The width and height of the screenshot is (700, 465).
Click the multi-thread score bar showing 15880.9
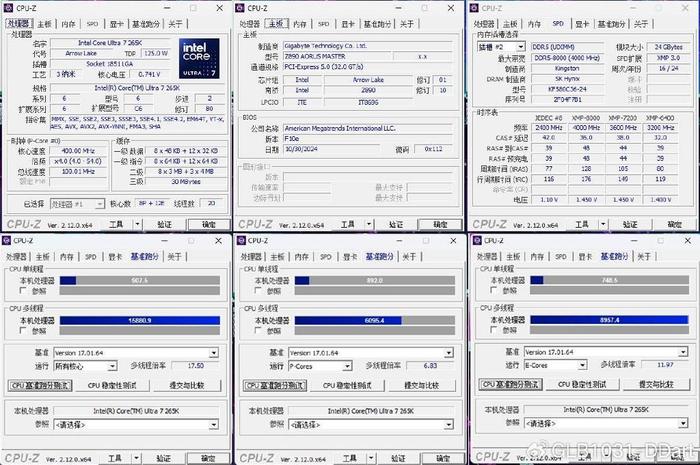coord(140,320)
